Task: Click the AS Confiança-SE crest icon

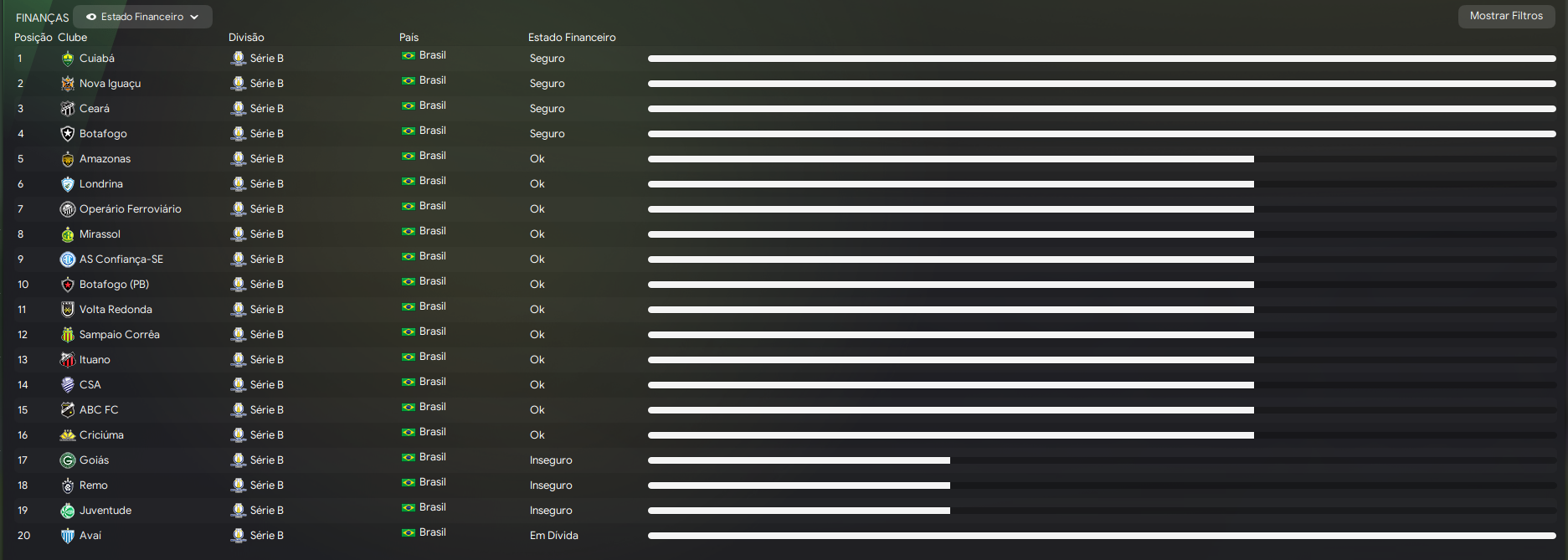Action: [x=68, y=259]
